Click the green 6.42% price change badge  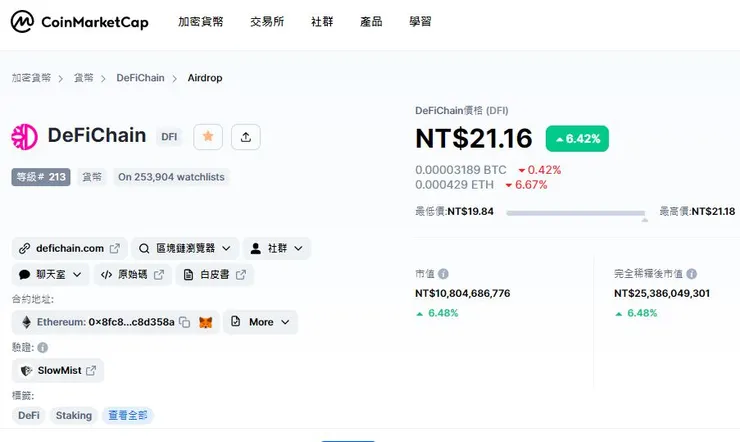[x=577, y=139]
